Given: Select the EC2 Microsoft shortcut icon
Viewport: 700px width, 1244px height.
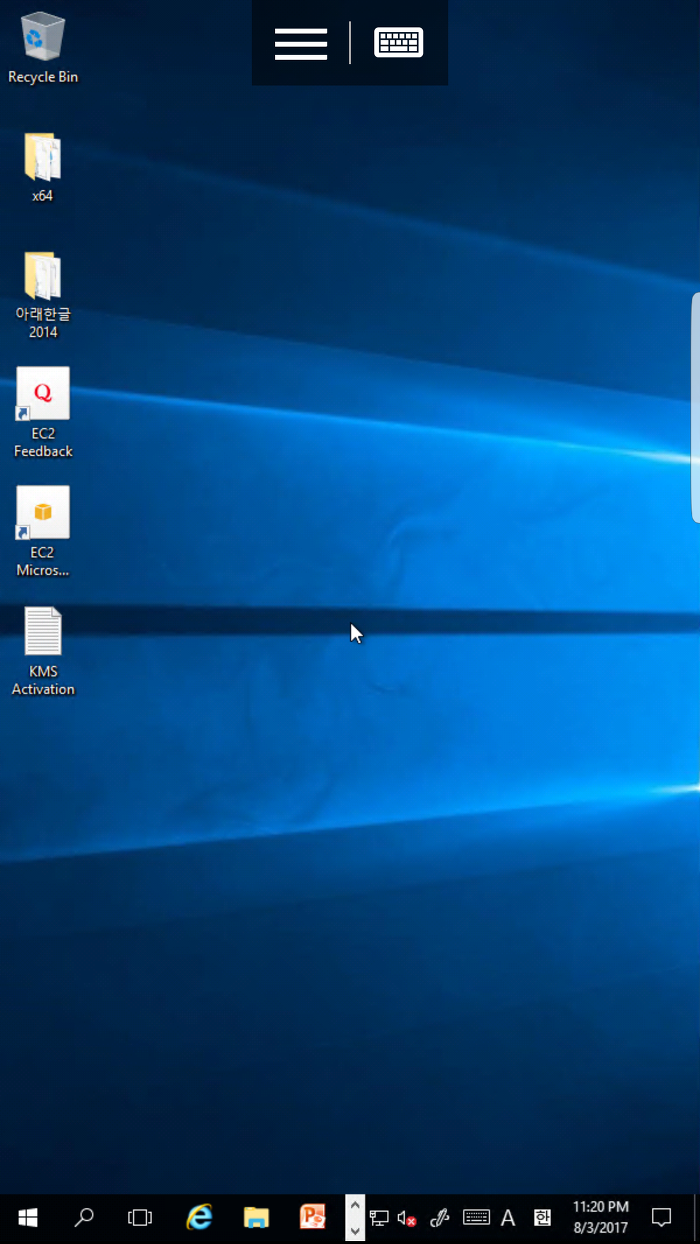Looking at the screenshot, I should (43, 532).
